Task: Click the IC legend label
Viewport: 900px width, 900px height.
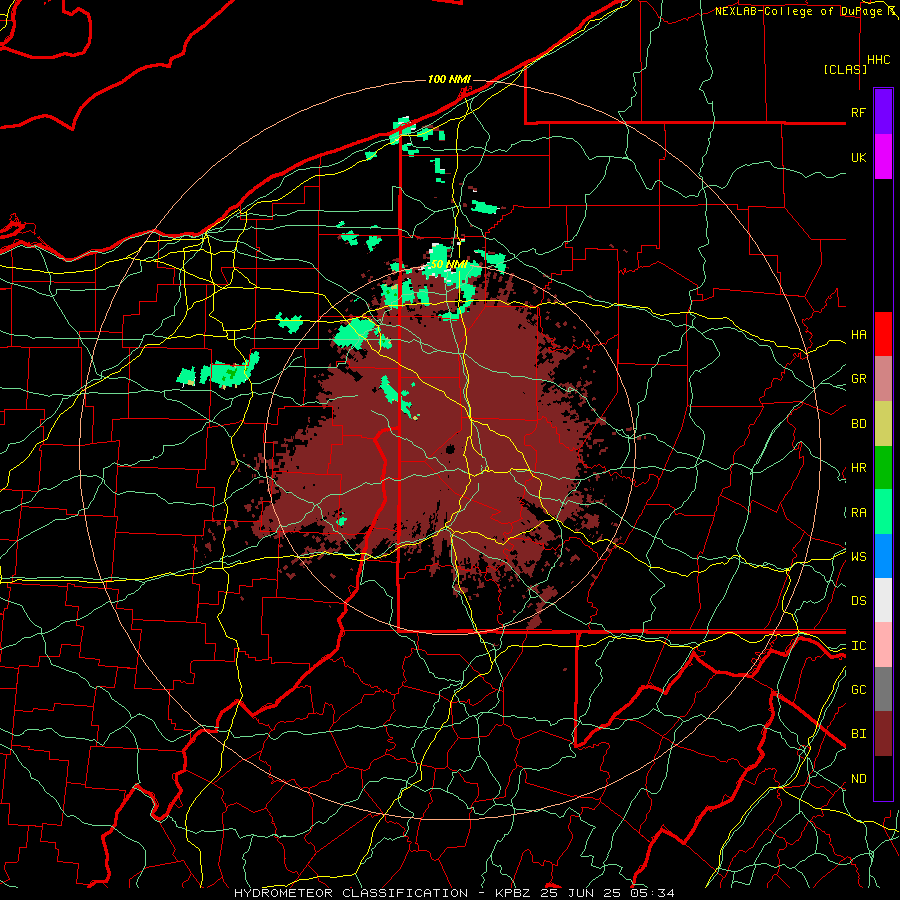Action: point(859,646)
